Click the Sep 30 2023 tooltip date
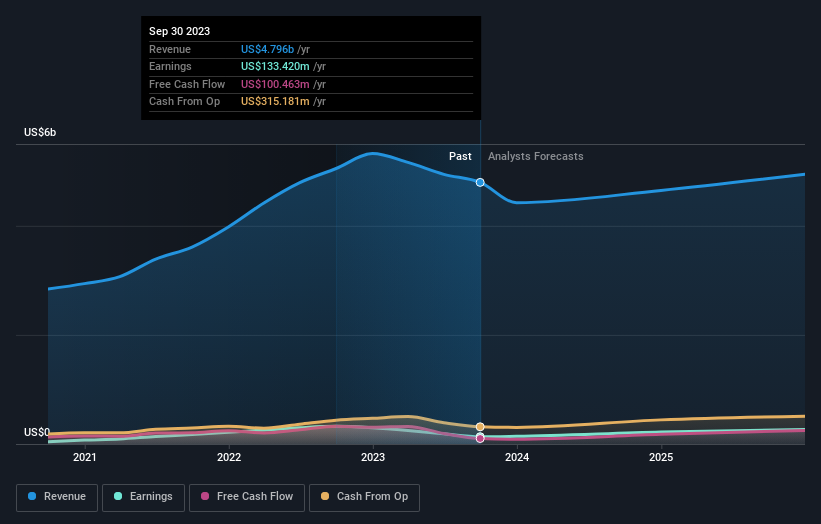The width and height of the screenshot is (821, 524). (x=180, y=31)
